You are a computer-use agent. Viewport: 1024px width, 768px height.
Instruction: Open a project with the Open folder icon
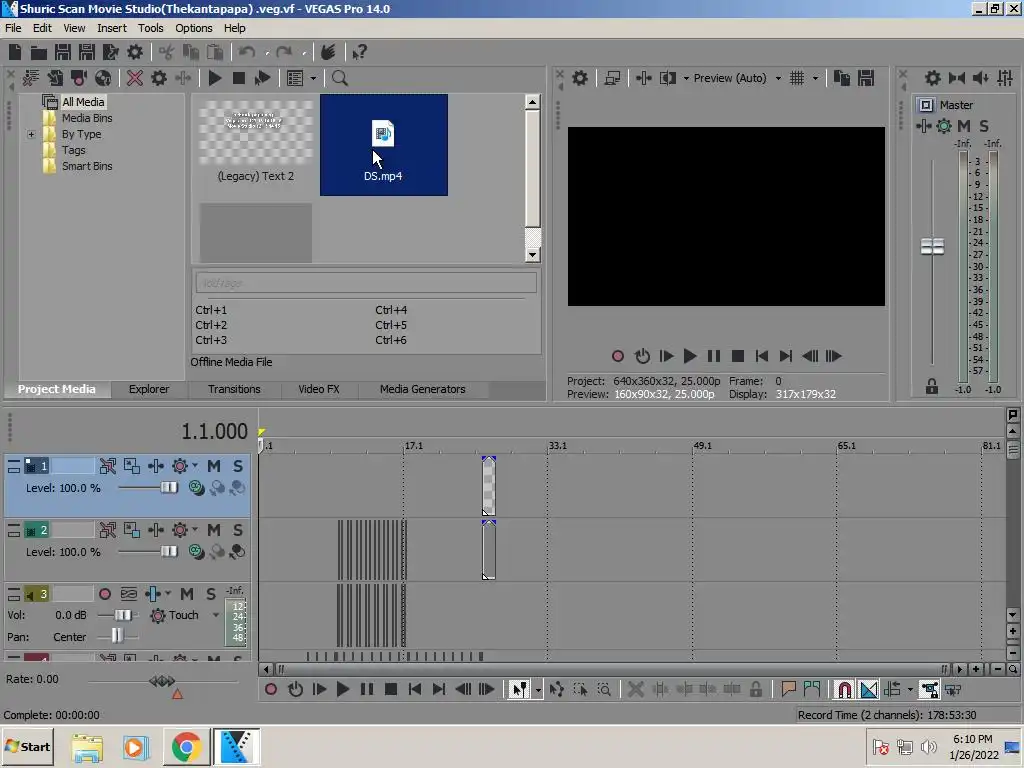click(39, 52)
